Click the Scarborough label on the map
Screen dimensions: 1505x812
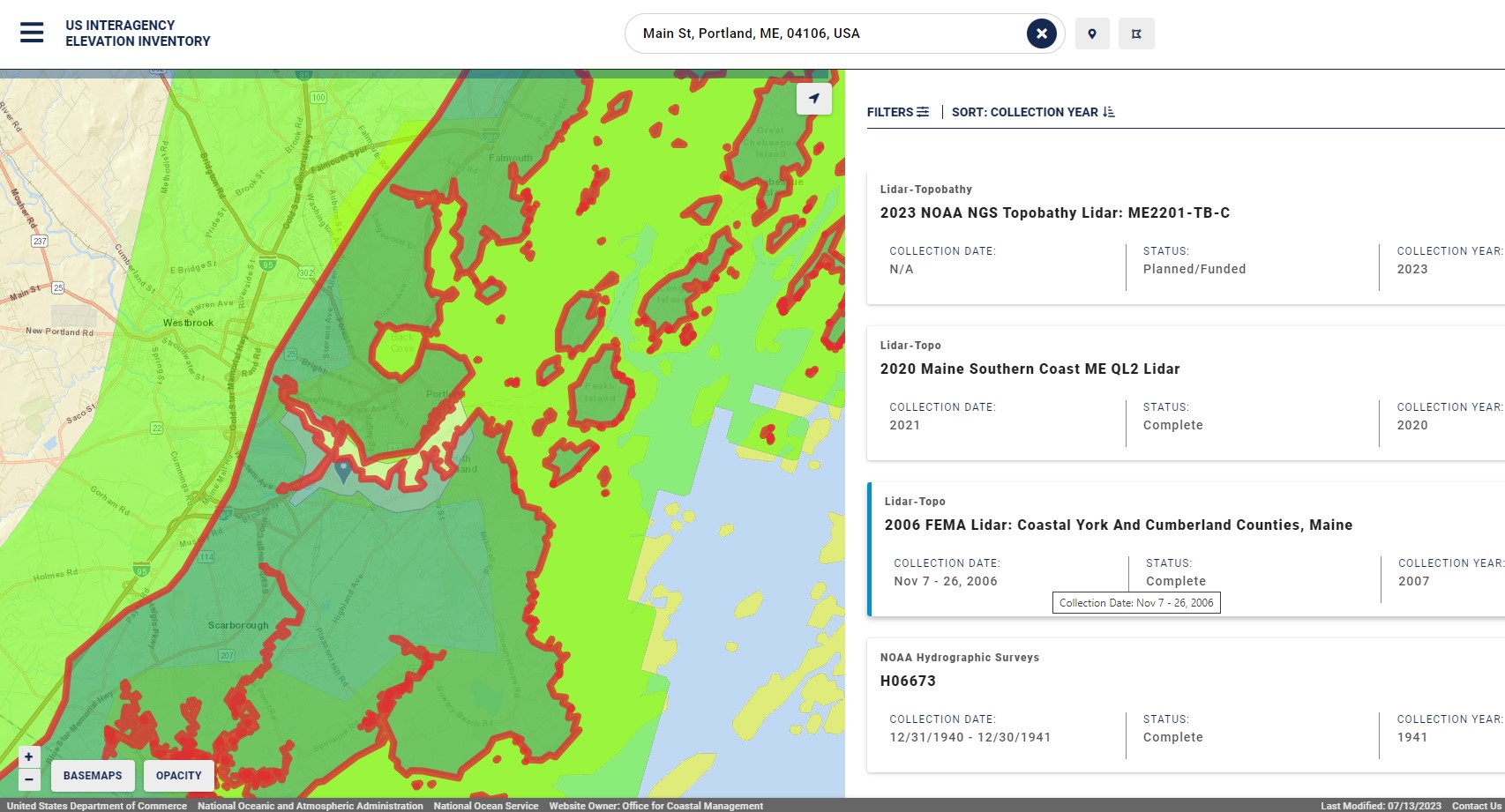238,625
